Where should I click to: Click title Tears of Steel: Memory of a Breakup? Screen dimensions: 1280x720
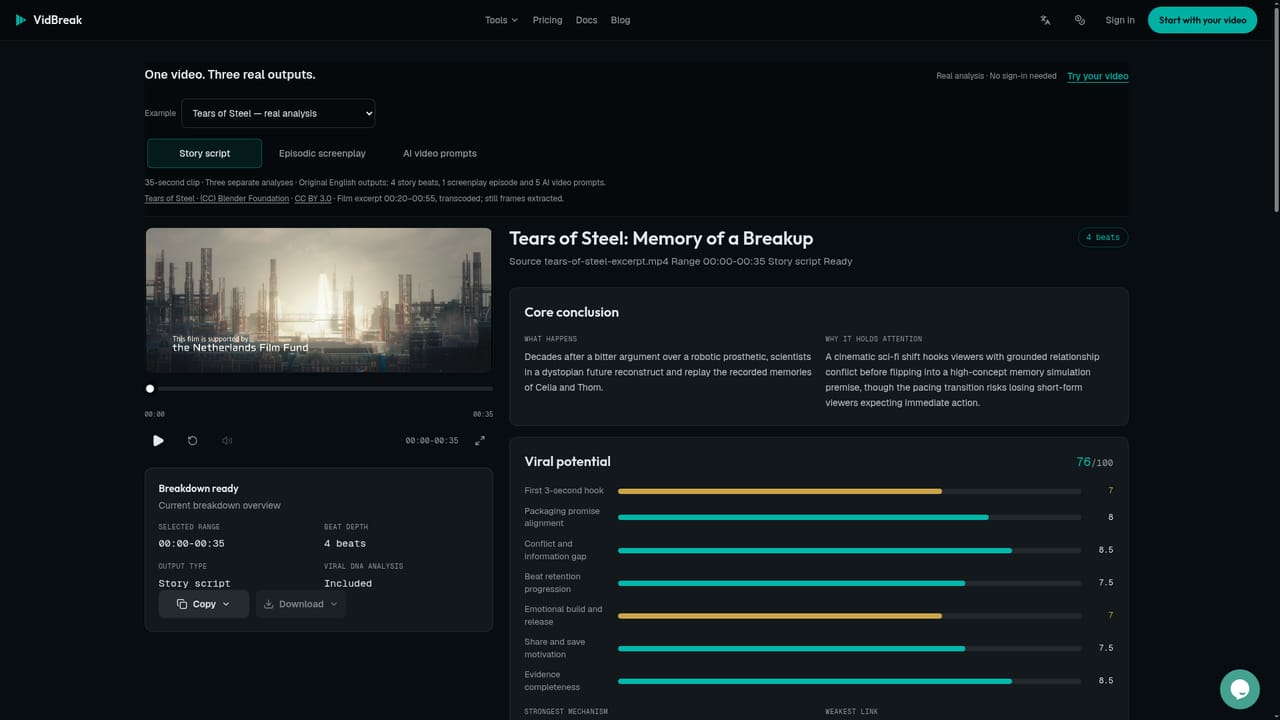tap(661, 238)
